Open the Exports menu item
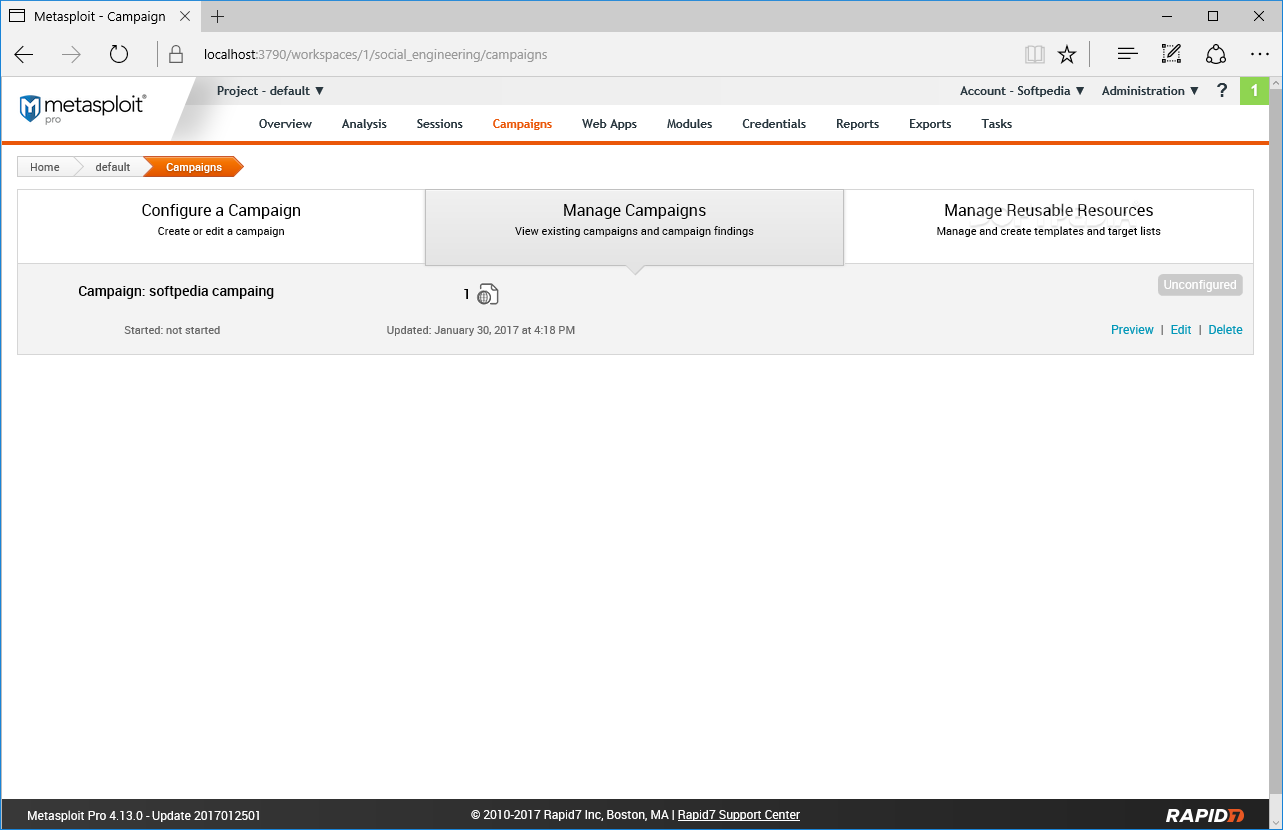The width and height of the screenshot is (1283, 830). coord(930,124)
